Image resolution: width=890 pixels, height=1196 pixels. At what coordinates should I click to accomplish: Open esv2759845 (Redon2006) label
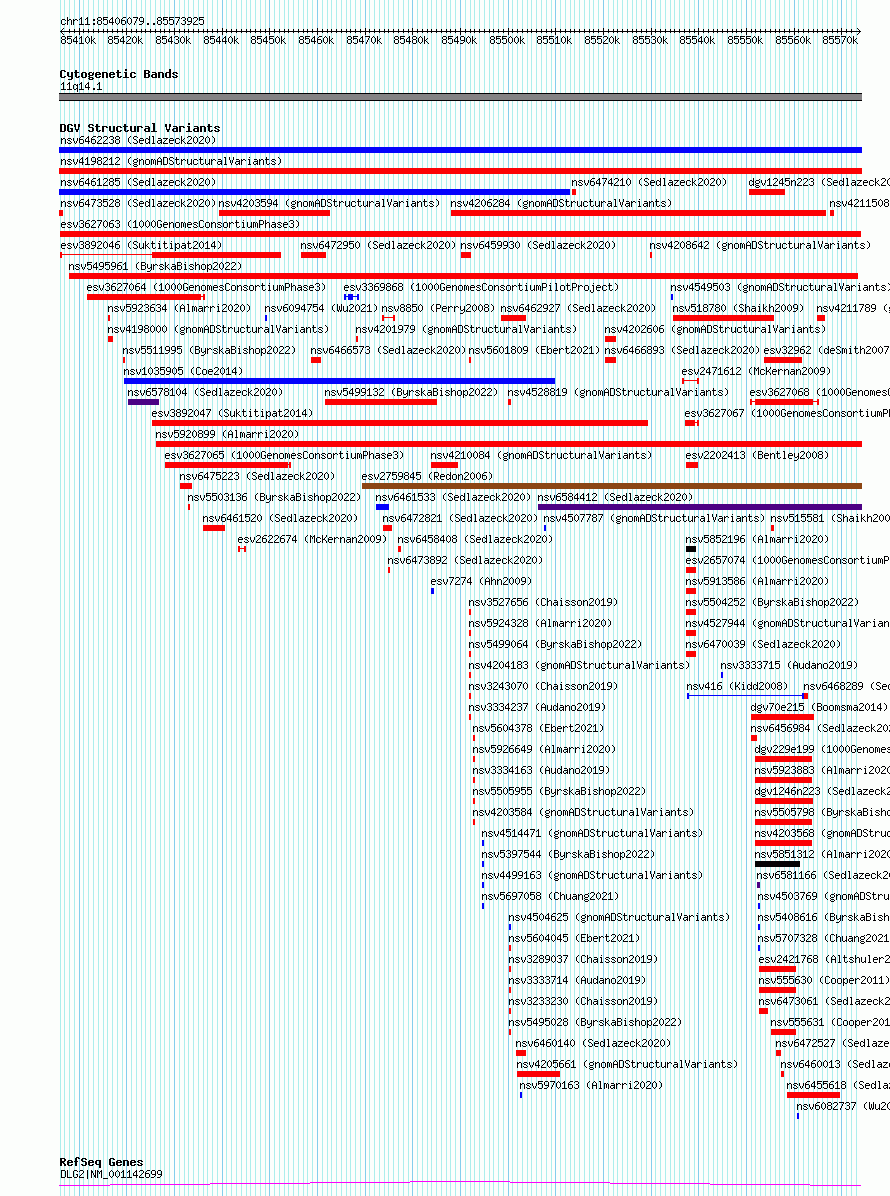pyautogui.click(x=427, y=476)
